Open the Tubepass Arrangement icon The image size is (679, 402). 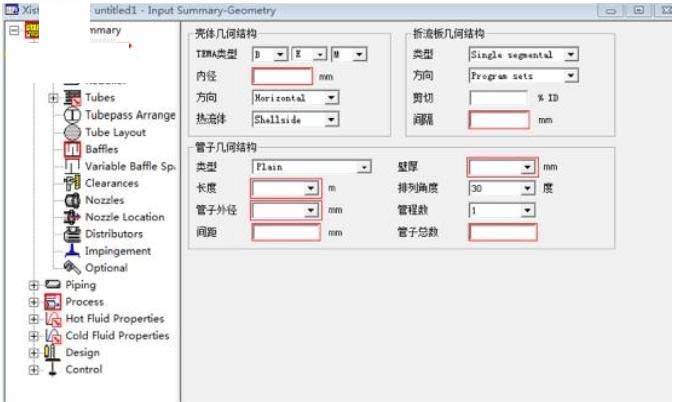point(72,115)
